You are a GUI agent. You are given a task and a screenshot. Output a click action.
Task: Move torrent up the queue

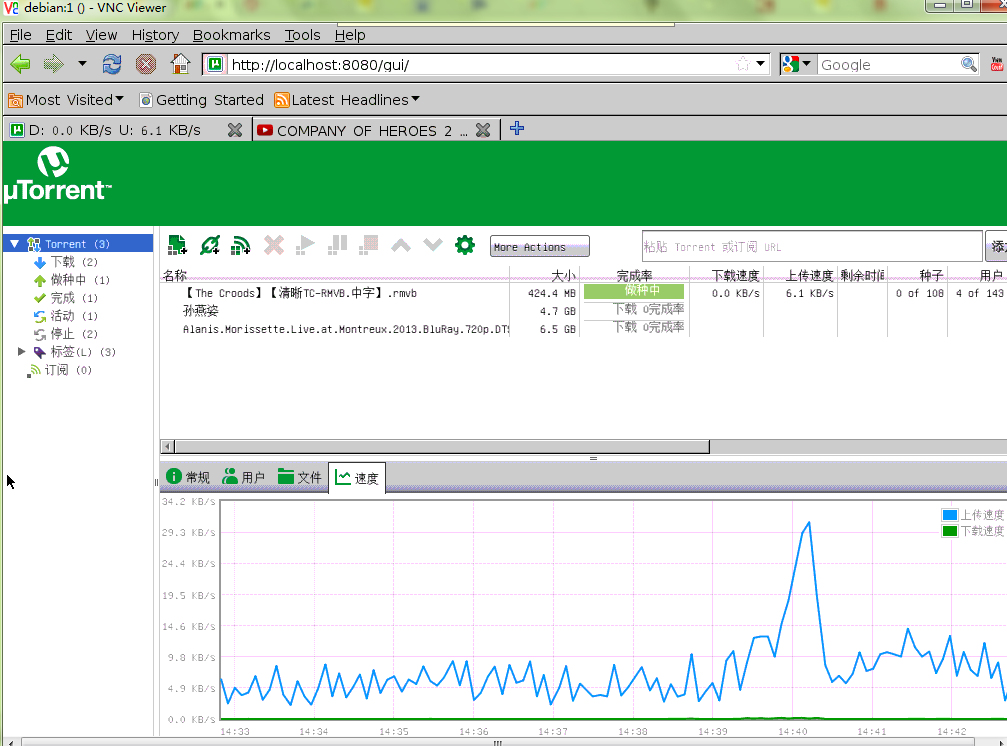(x=401, y=245)
